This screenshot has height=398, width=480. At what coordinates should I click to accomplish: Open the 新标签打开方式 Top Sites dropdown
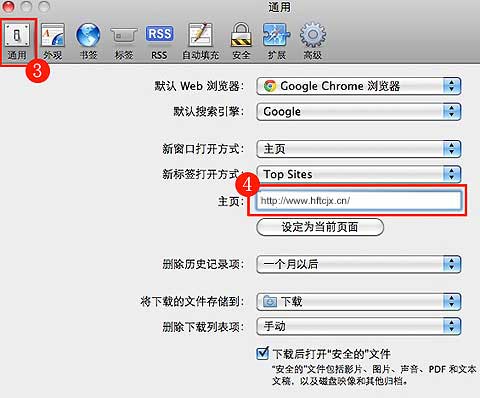[359, 174]
